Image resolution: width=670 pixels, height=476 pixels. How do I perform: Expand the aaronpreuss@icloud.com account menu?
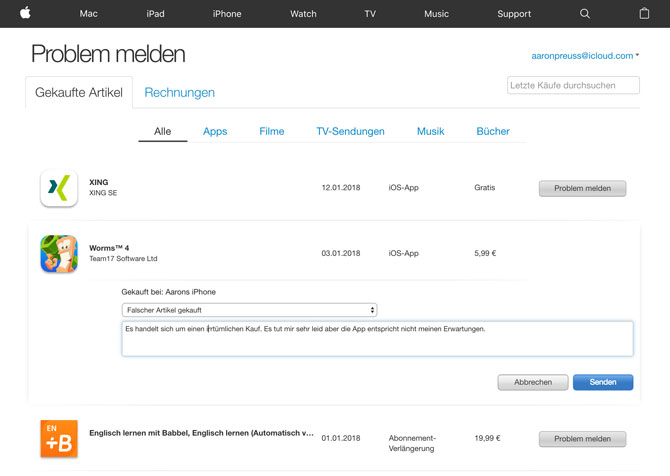[x=585, y=56]
